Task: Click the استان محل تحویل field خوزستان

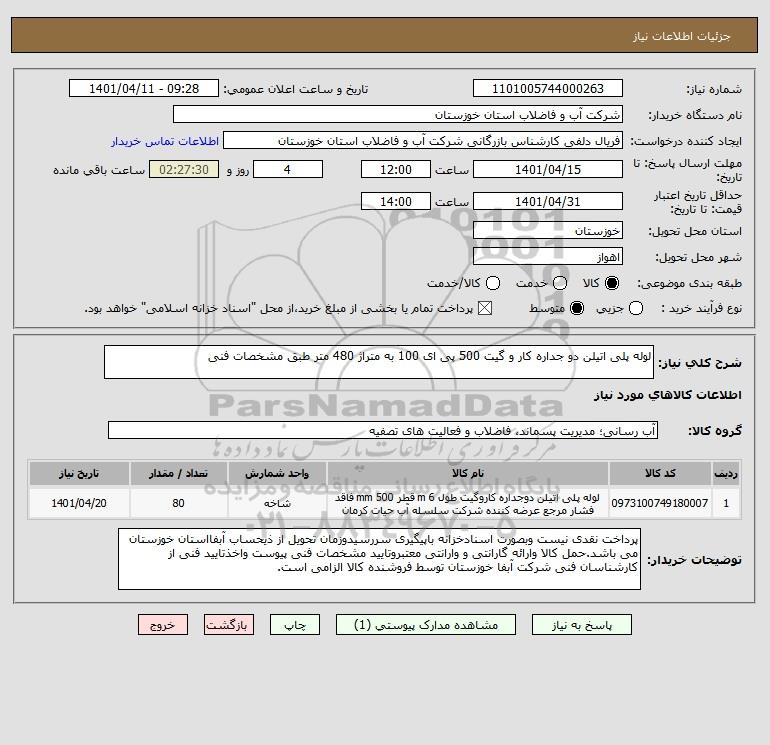Action: (x=548, y=230)
